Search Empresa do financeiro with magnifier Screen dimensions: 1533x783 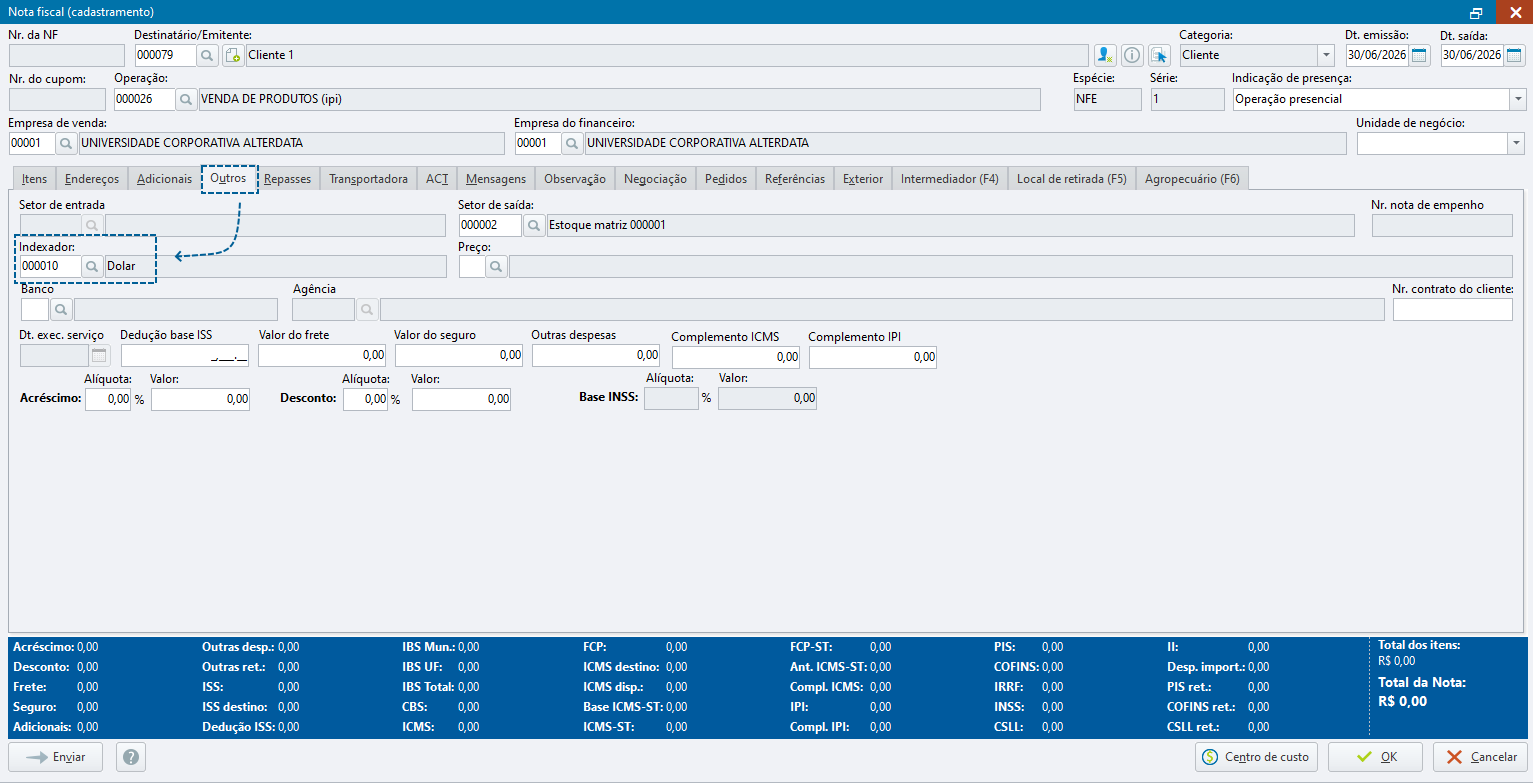click(573, 143)
